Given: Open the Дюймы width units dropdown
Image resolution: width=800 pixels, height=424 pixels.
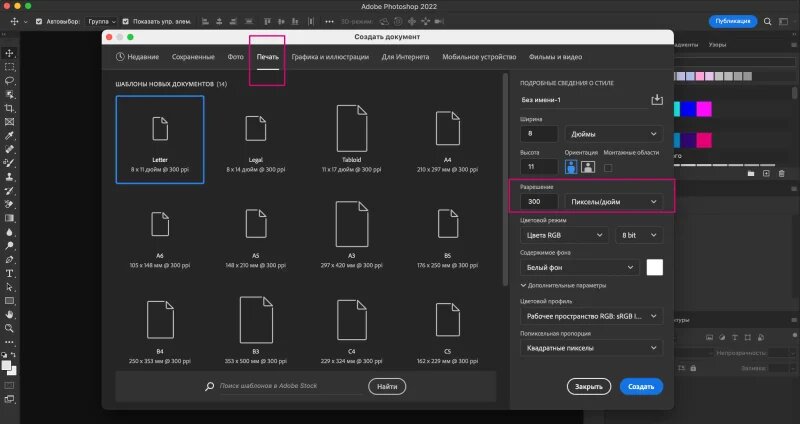Looking at the screenshot, I should (x=614, y=134).
